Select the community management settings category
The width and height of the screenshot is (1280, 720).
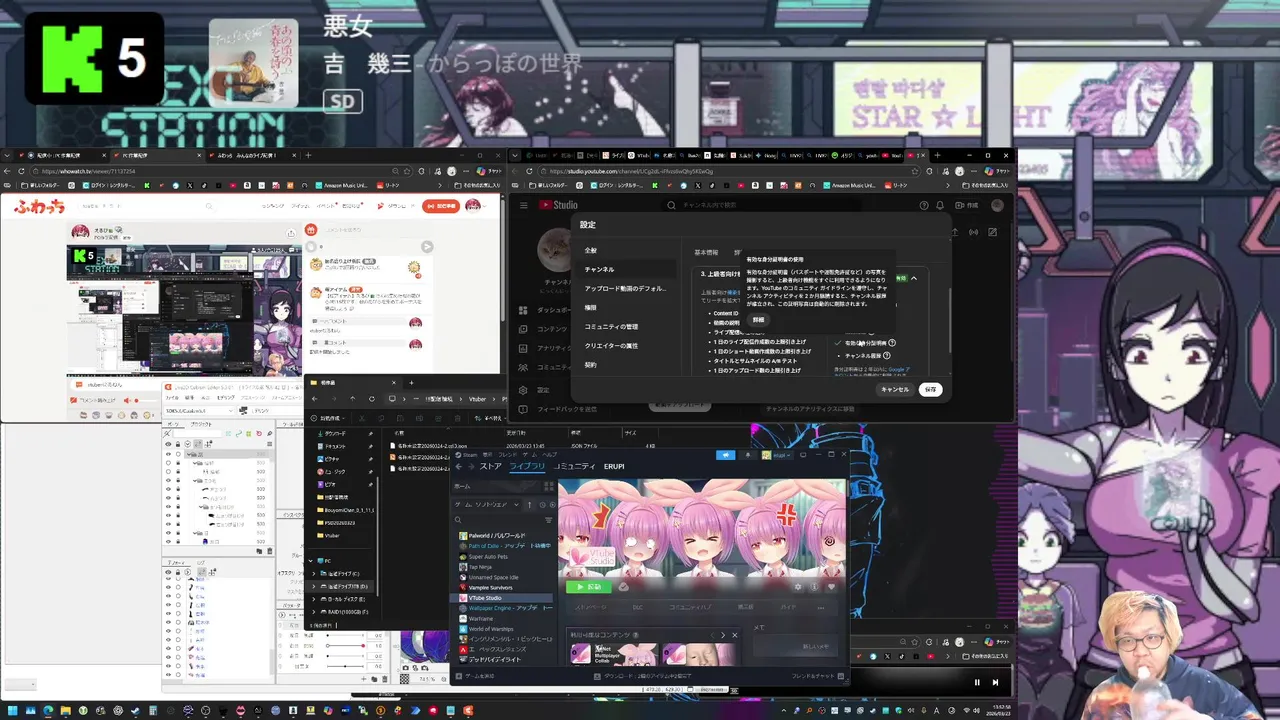pos(611,326)
